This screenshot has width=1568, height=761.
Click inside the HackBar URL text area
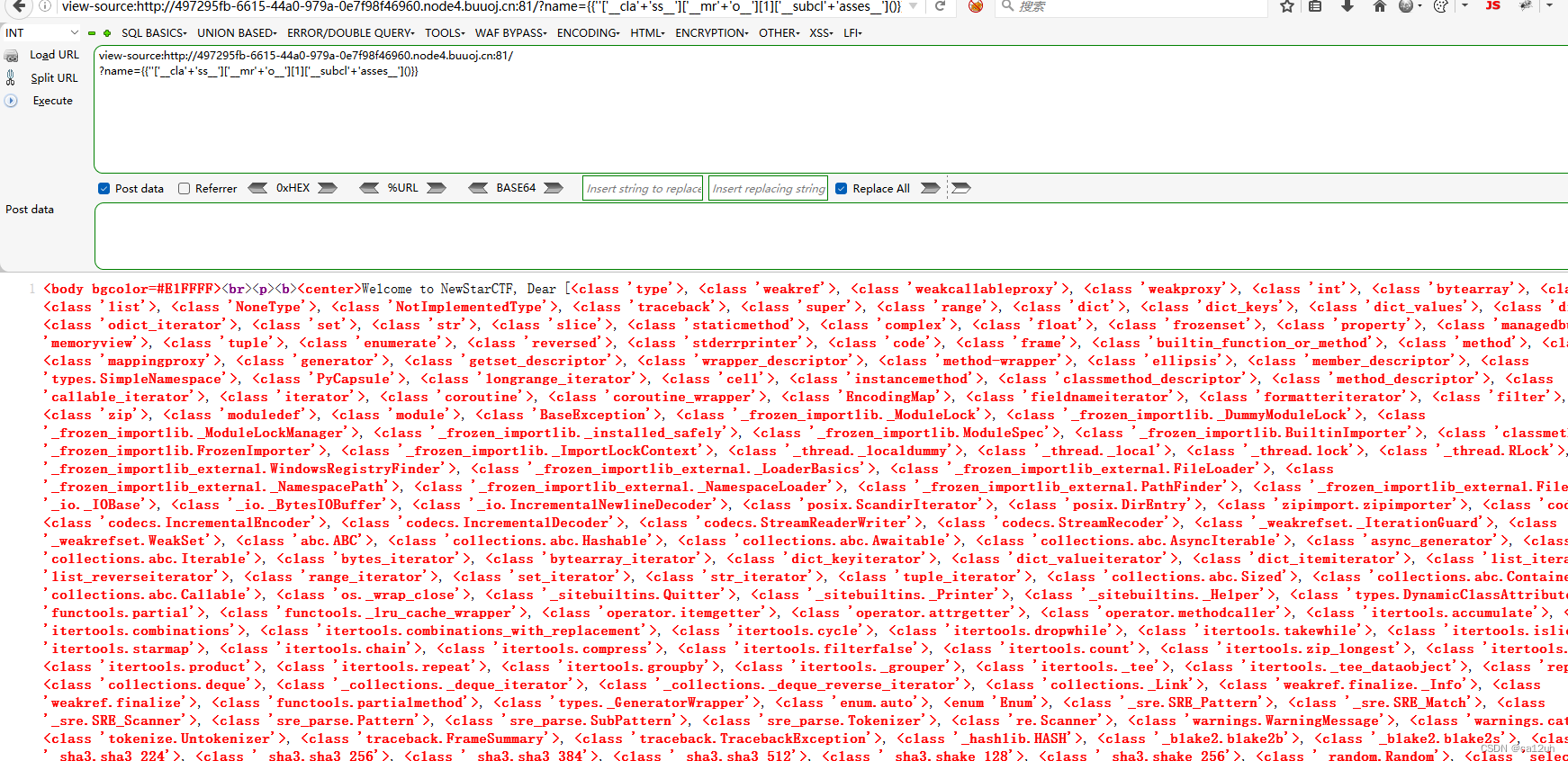(830, 109)
